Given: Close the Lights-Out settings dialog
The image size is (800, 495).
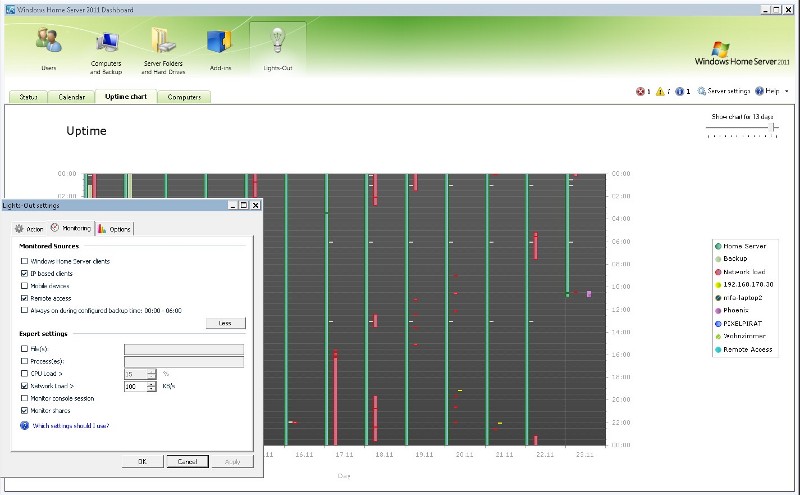Looking at the screenshot, I should [256, 205].
